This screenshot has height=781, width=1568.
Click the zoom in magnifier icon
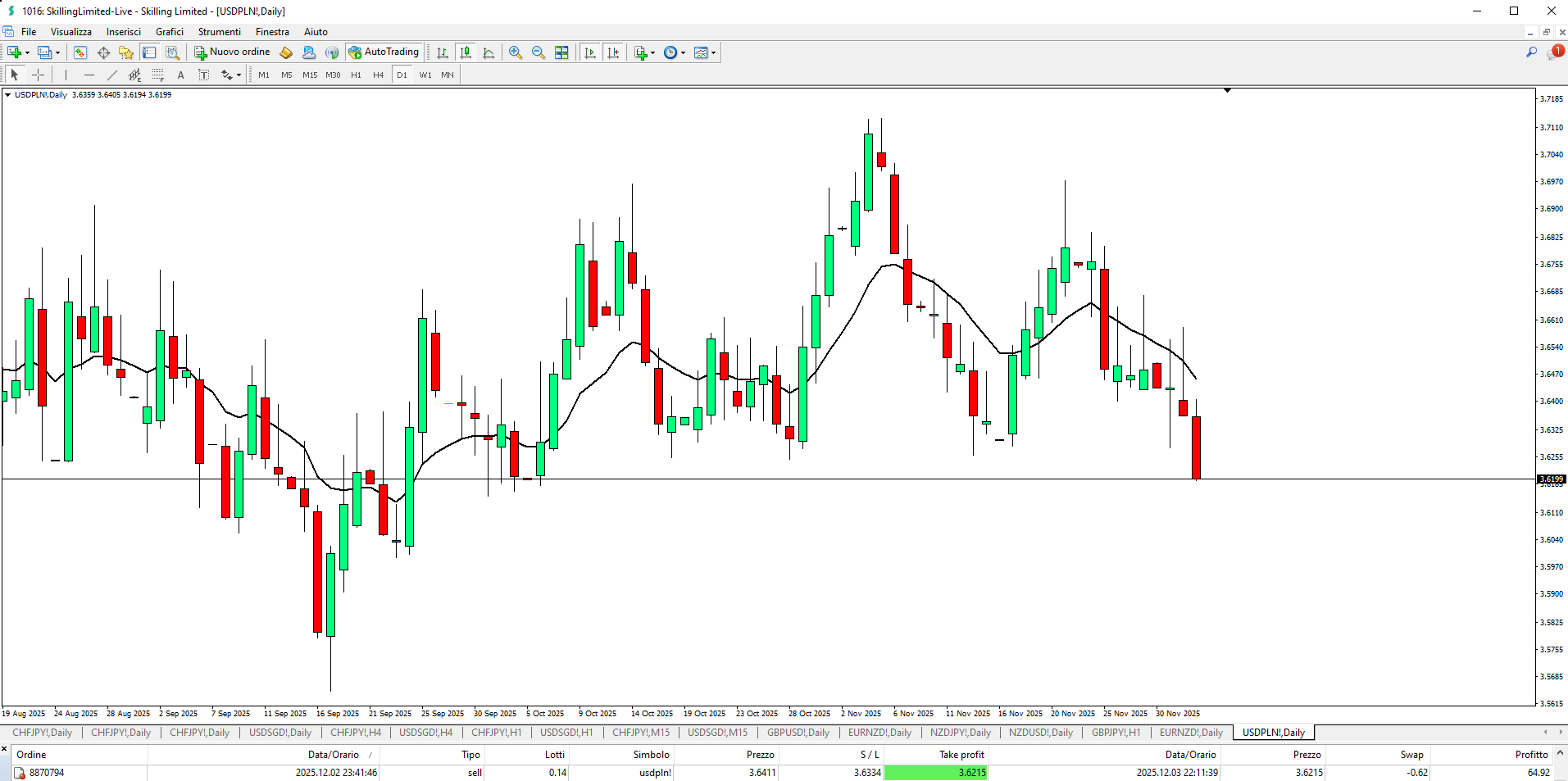click(516, 52)
